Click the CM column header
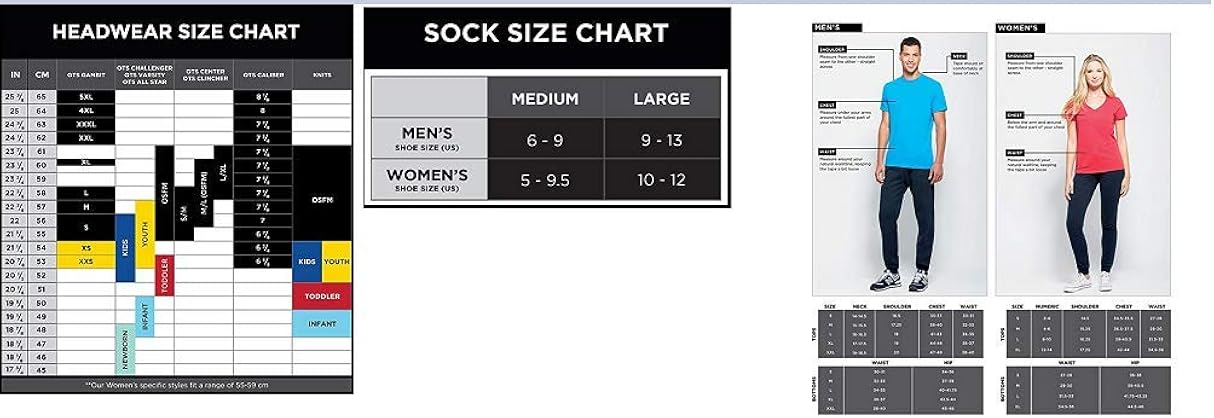 [42, 74]
